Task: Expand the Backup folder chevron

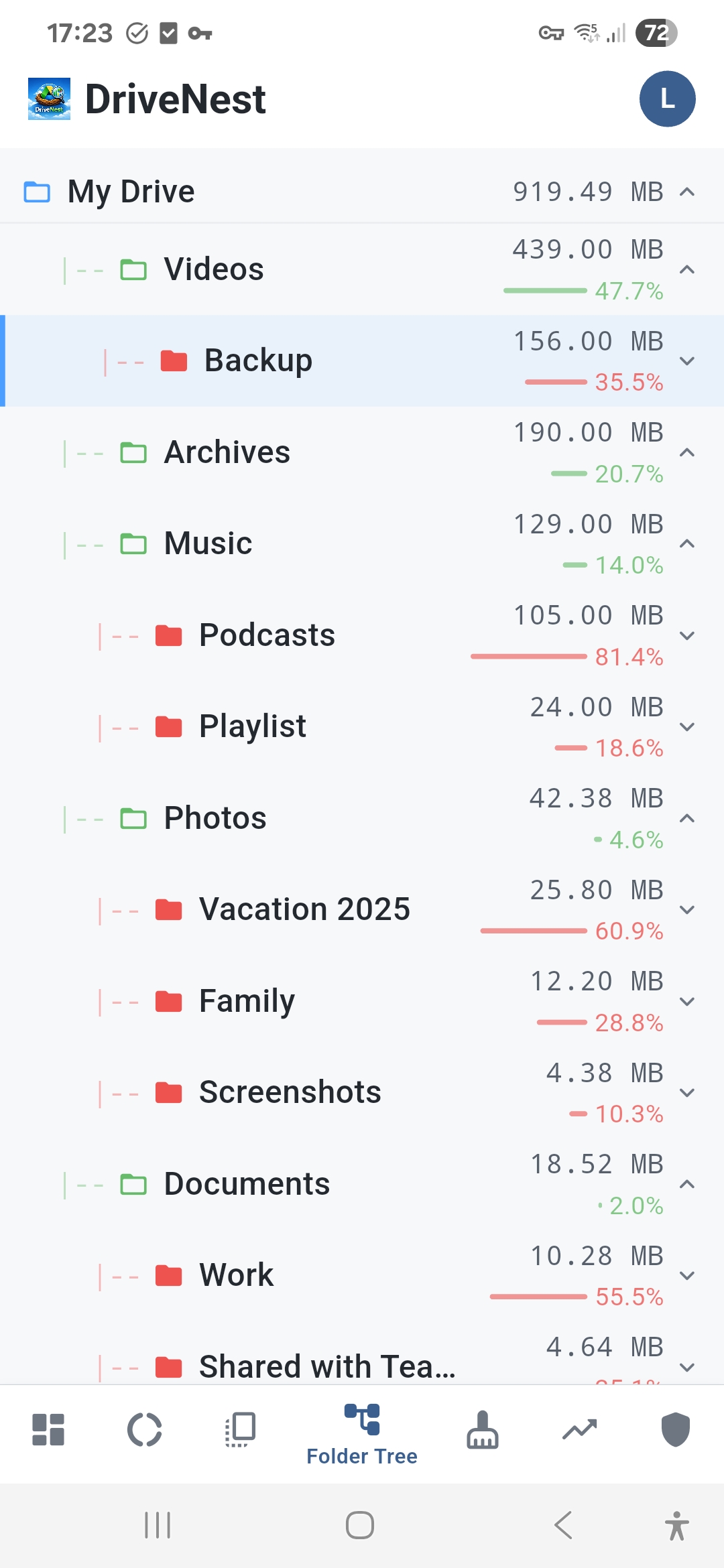Action: 686,361
